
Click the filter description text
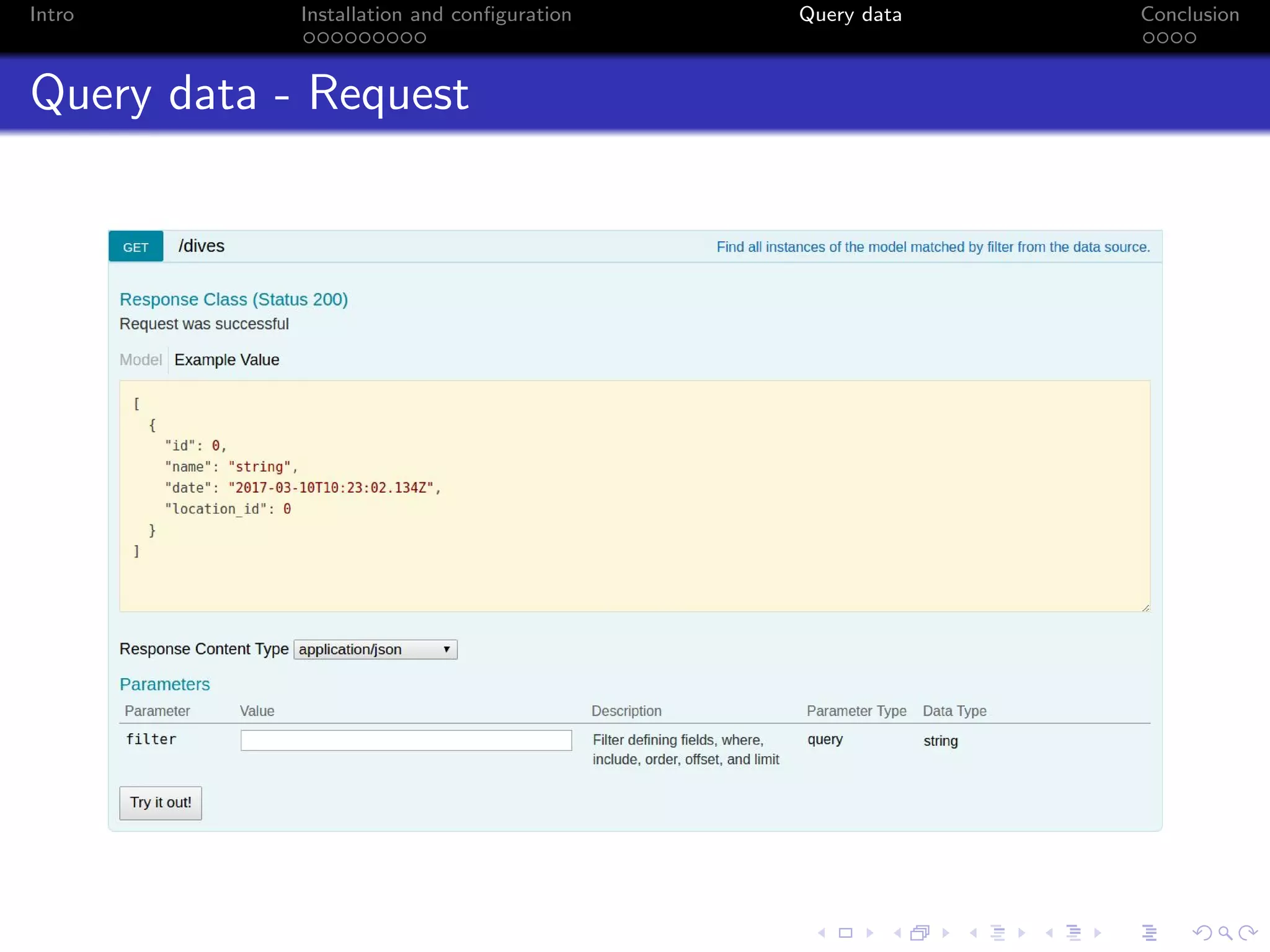point(686,749)
